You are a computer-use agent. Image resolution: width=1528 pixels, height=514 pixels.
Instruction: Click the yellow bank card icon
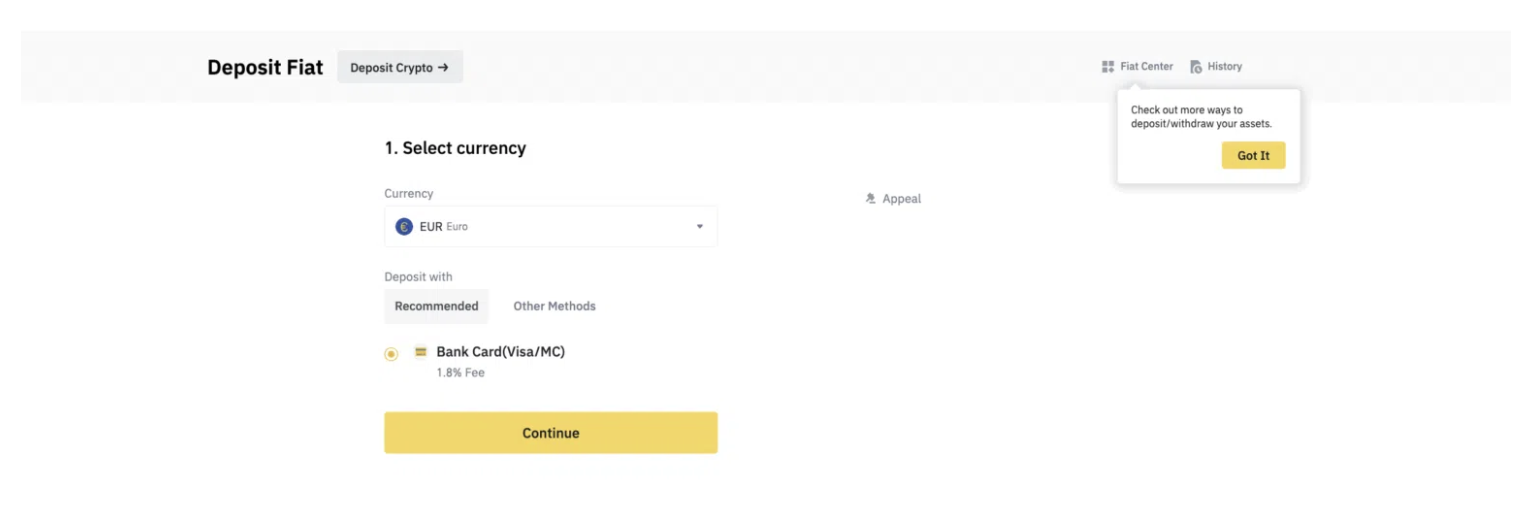click(x=421, y=352)
